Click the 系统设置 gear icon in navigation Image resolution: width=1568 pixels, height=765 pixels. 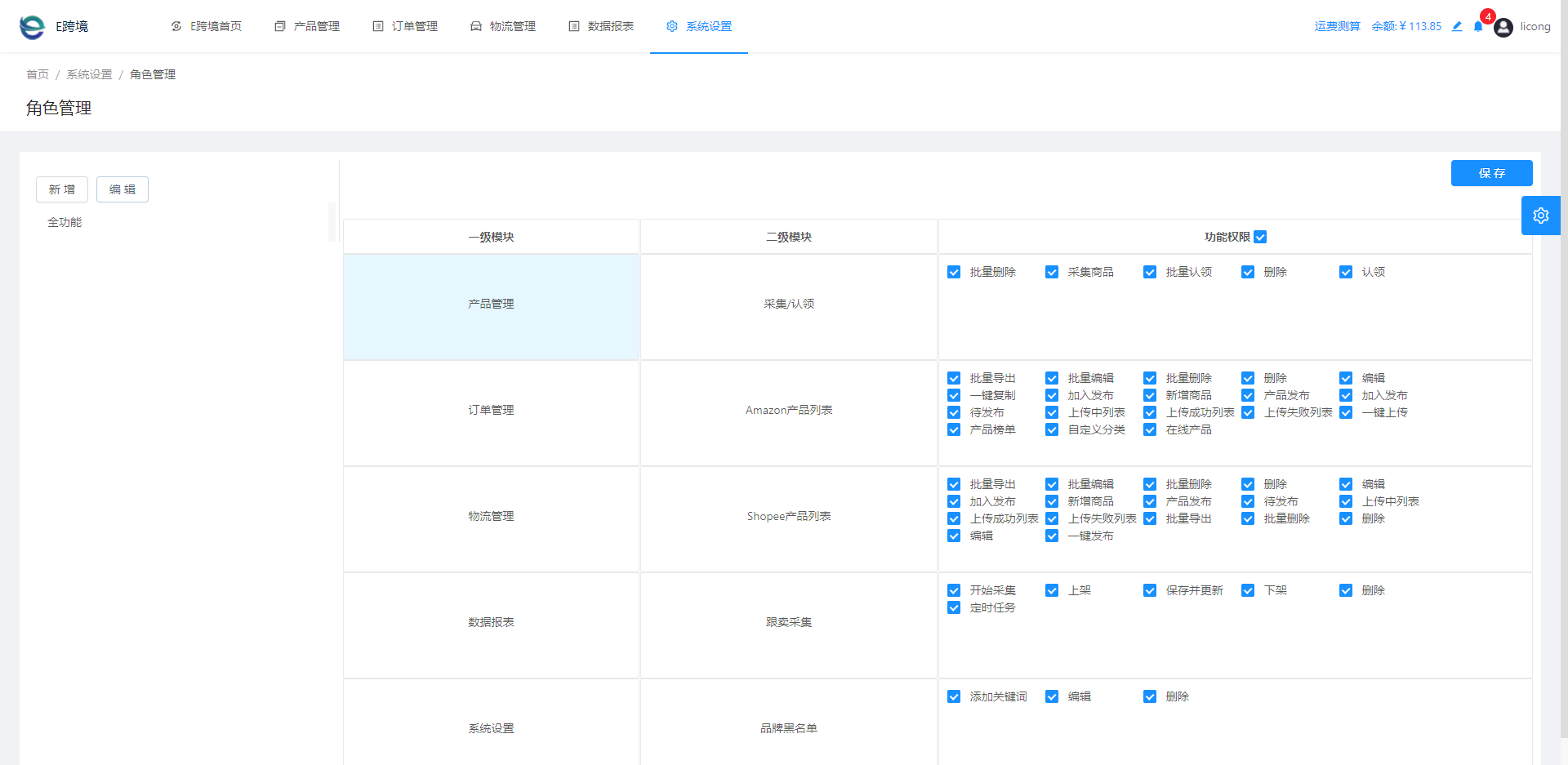click(x=672, y=26)
